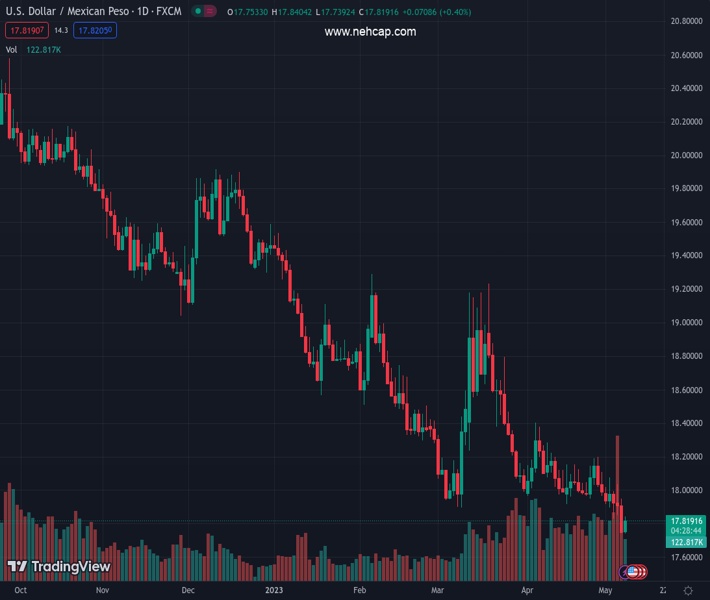Click the volume label 122.817K on price axis
710x600 pixels.
[x=687, y=541]
